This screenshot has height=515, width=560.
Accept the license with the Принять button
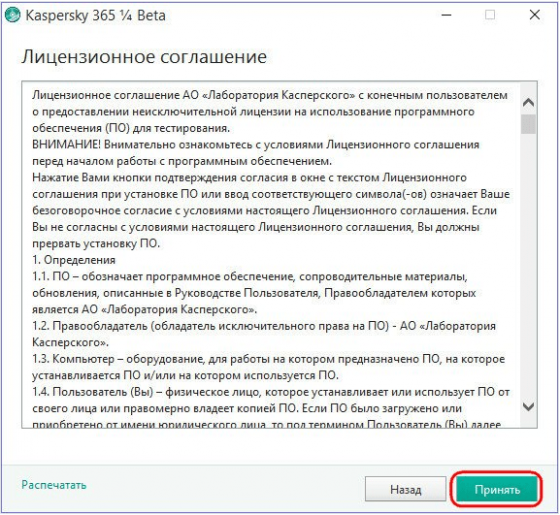[x=497, y=489]
